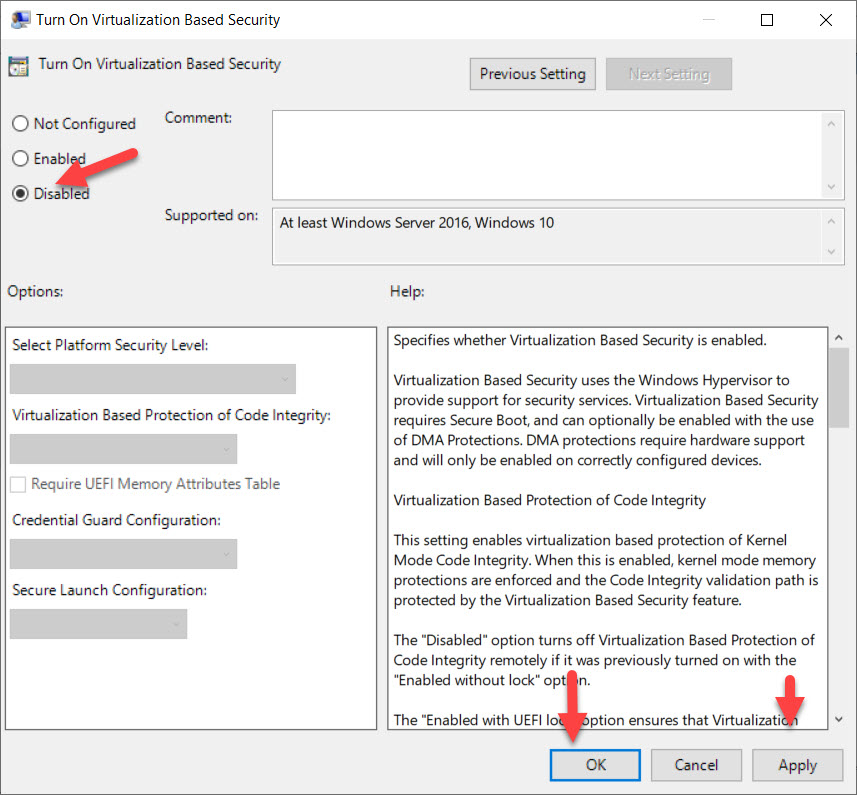Maximize the policy dialog window
The image size is (857, 795).
[x=767, y=19]
